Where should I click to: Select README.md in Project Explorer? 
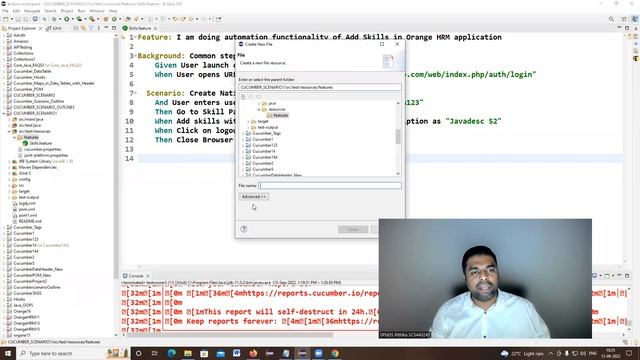click(30, 221)
